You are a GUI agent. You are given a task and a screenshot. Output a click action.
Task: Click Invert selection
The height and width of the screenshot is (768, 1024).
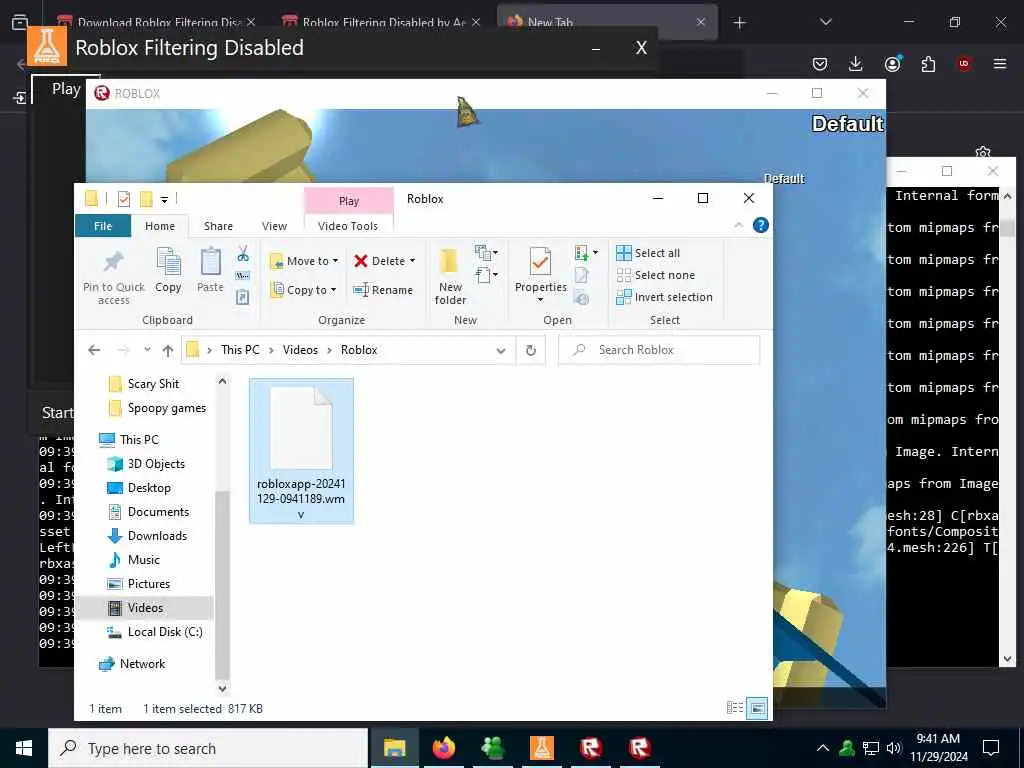665,298
